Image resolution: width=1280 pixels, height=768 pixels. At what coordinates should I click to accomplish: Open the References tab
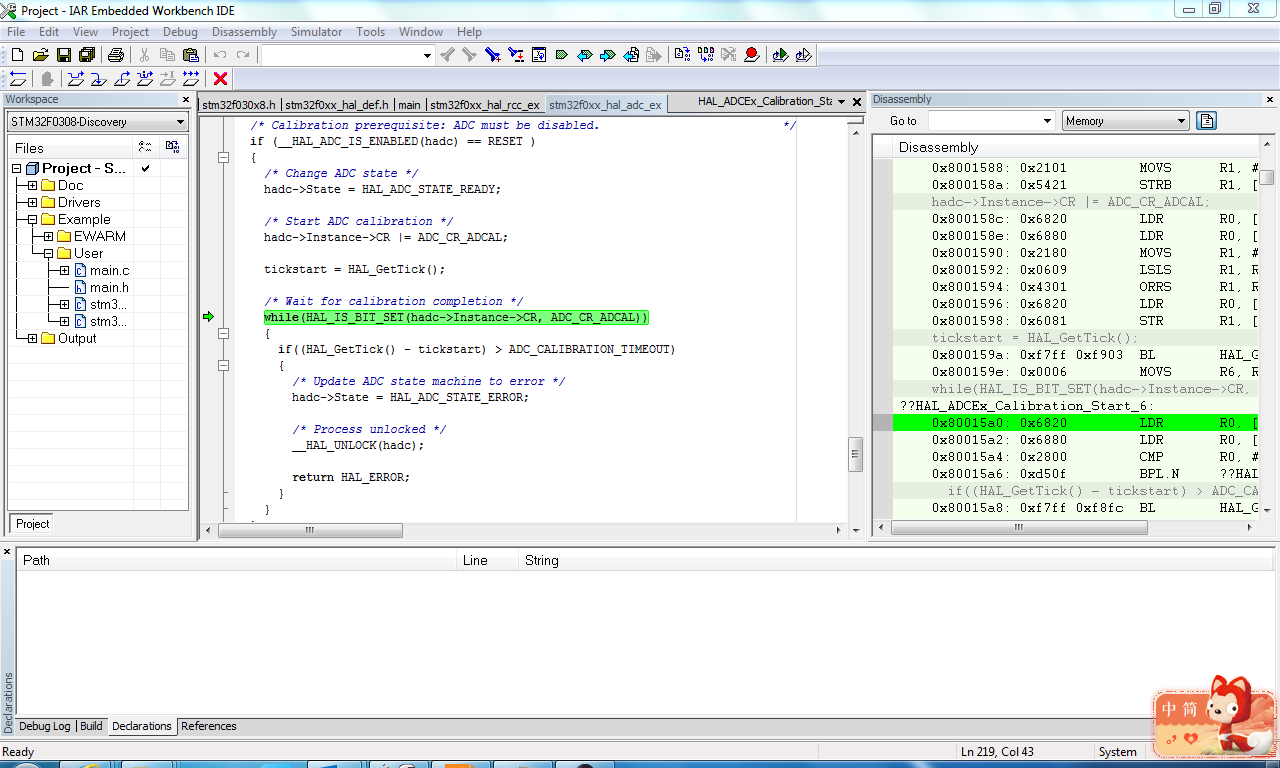(x=209, y=726)
